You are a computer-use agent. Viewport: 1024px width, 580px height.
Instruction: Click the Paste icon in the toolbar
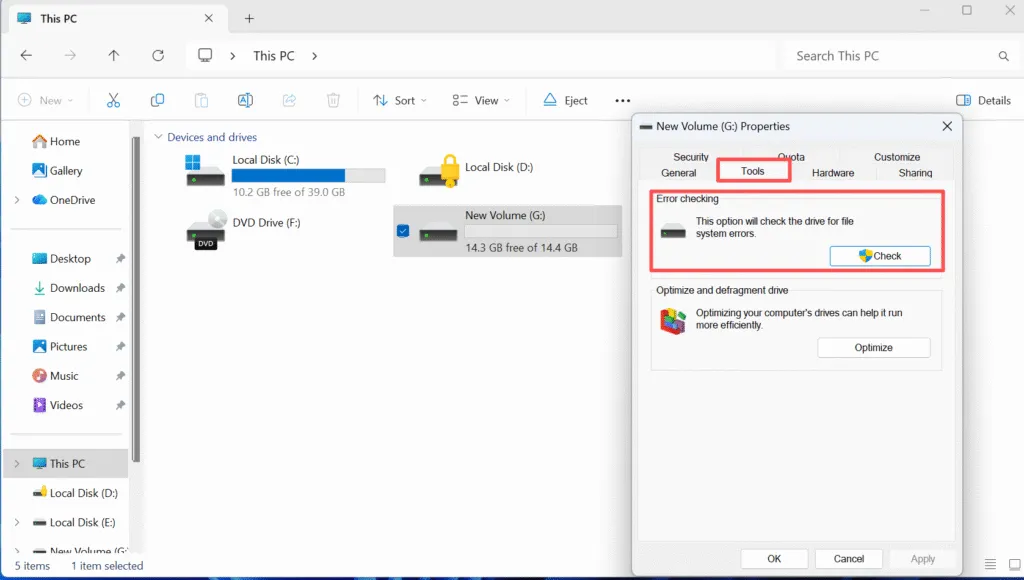pos(201,100)
